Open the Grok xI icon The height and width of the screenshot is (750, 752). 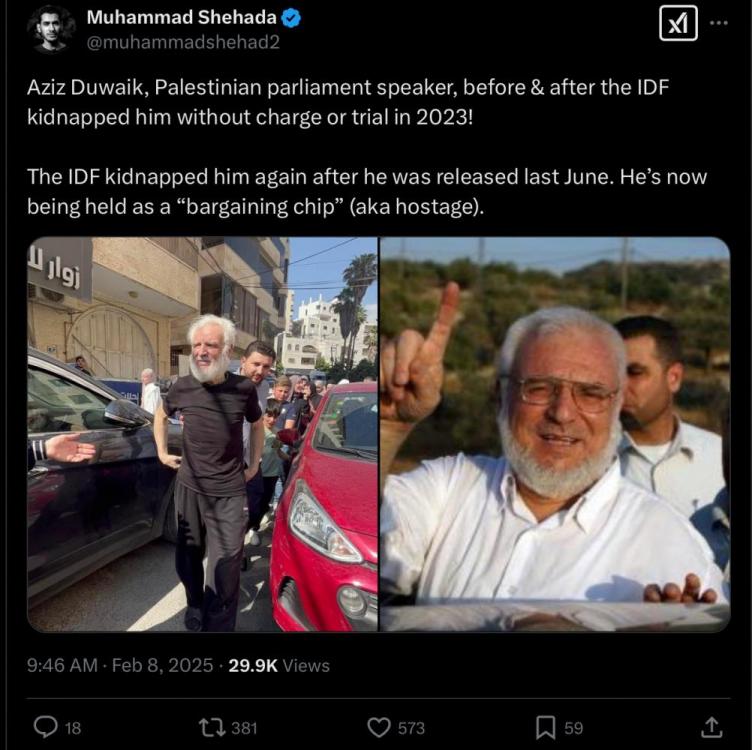pyautogui.click(x=678, y=23)
